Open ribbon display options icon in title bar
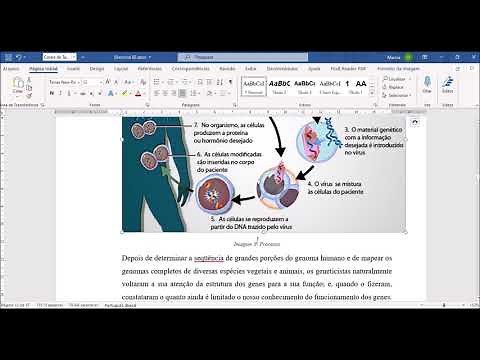This screenshot has height=360, width=480. click(x=425, y=57)
